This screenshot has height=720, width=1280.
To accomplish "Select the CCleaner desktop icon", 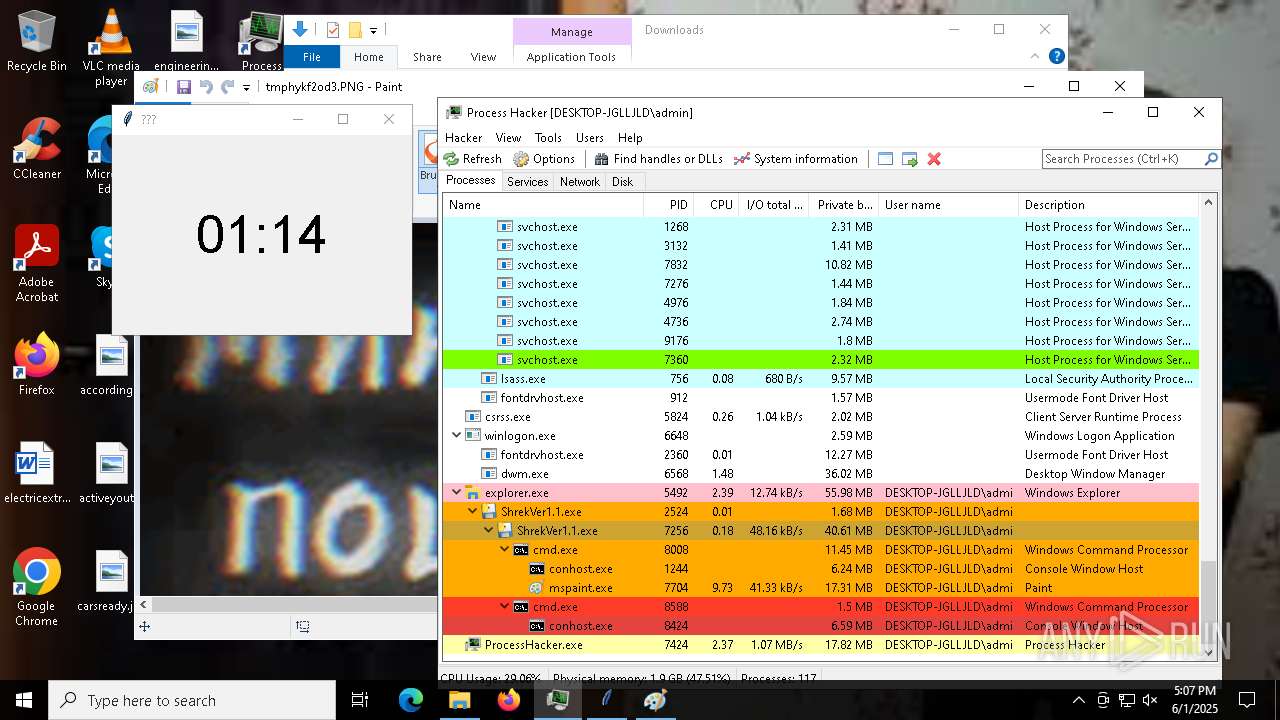I will pos(37,149).
